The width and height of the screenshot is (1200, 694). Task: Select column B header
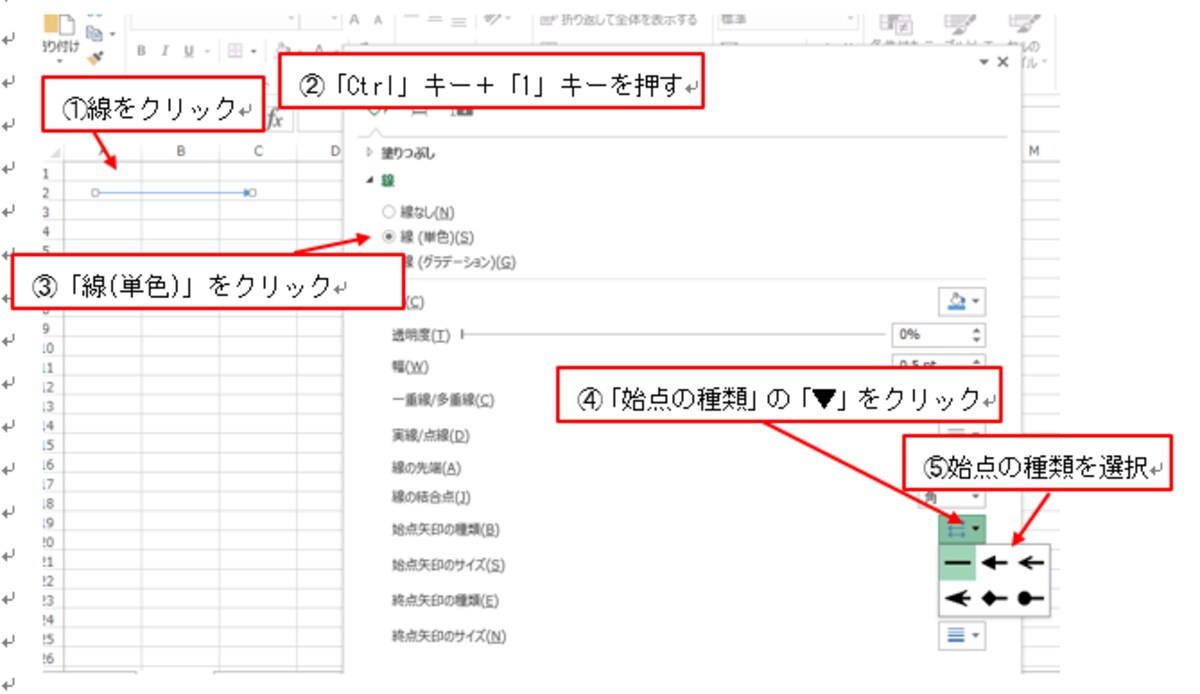click(x=180, y=150)
